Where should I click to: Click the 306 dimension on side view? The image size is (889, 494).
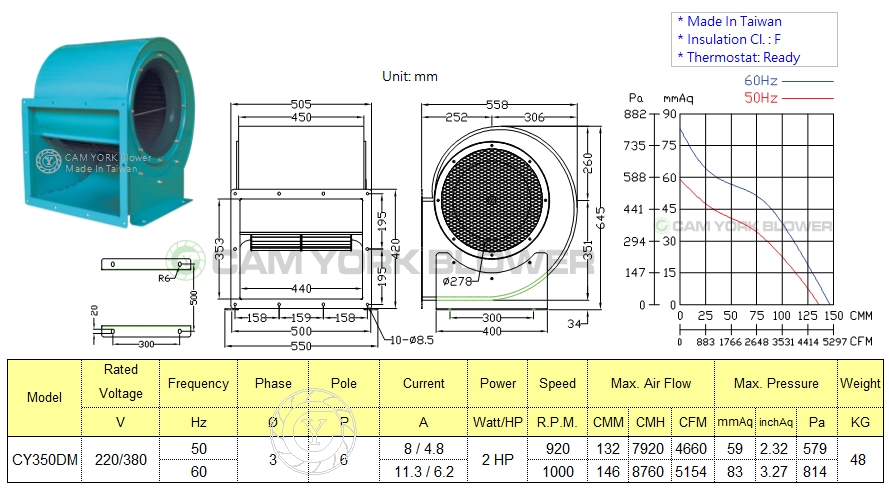pyautogui.click(x=534, y=117)
